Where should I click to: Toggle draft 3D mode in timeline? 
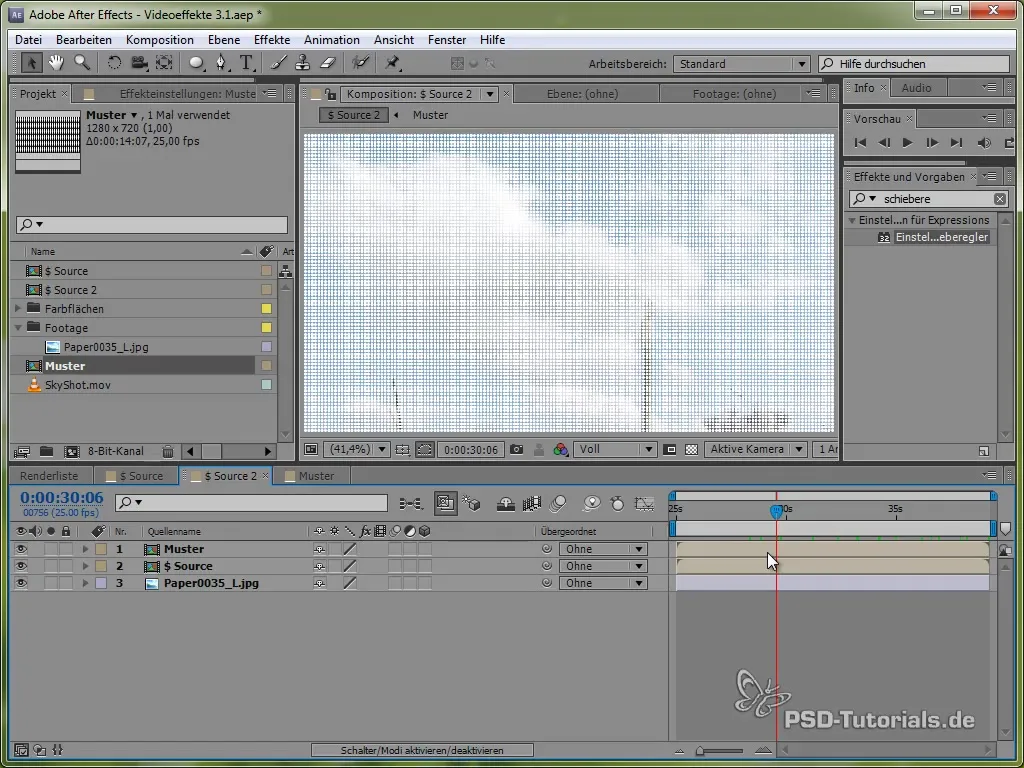(472, 504)
